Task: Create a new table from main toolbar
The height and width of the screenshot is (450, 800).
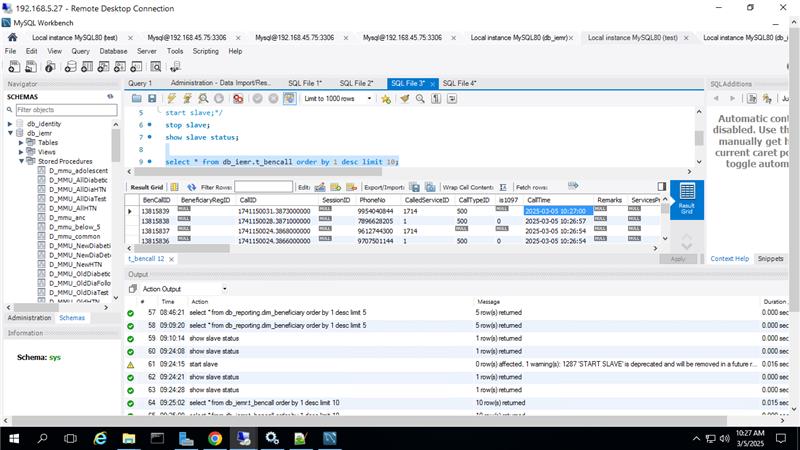Action: (87, 67)
